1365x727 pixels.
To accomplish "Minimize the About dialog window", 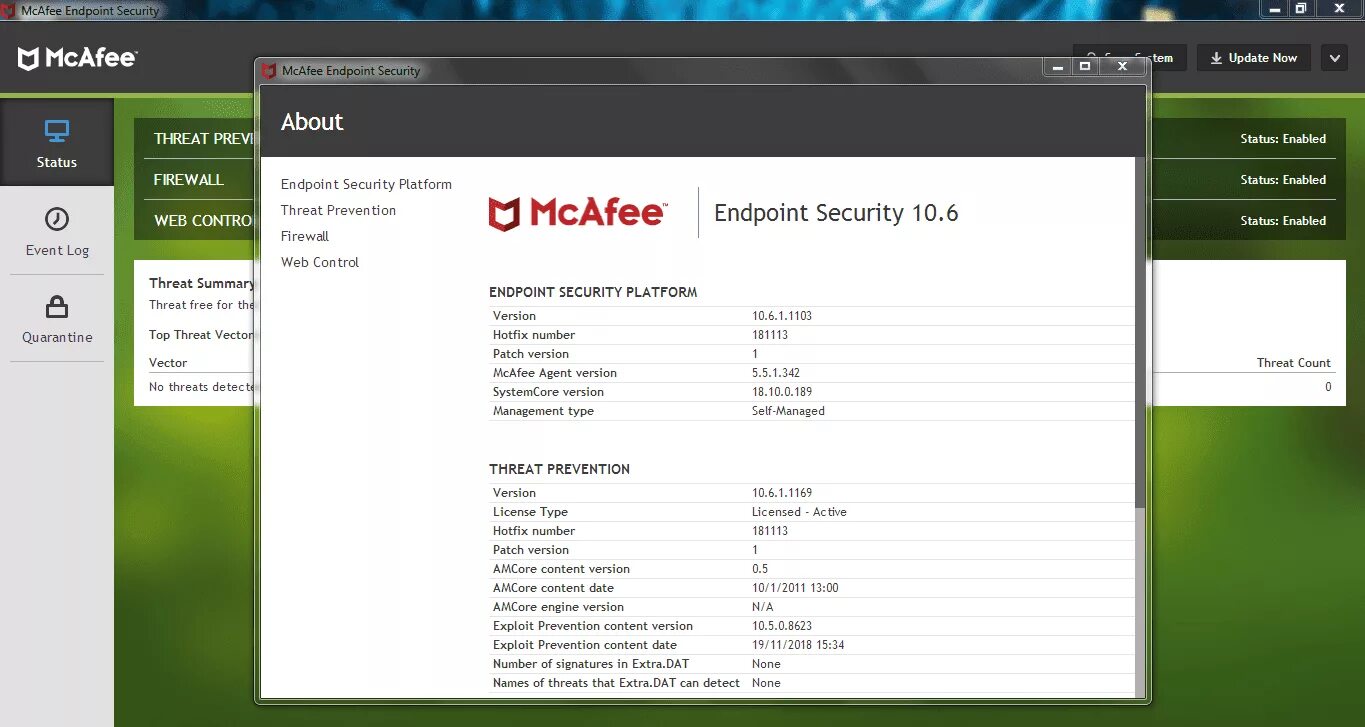I will 1057,67.
